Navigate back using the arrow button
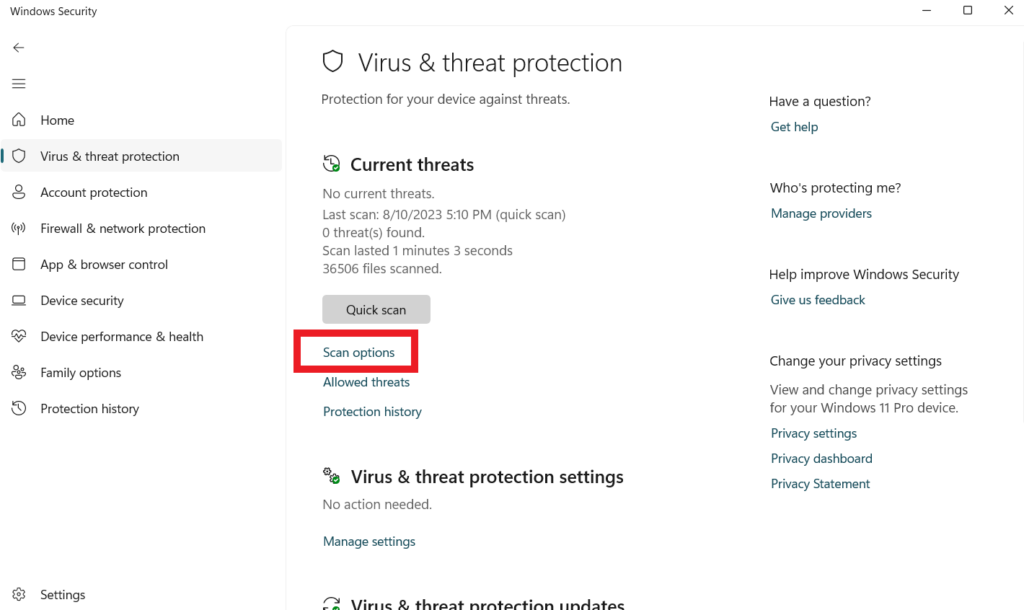1024x610 pixels. point(18,47)
